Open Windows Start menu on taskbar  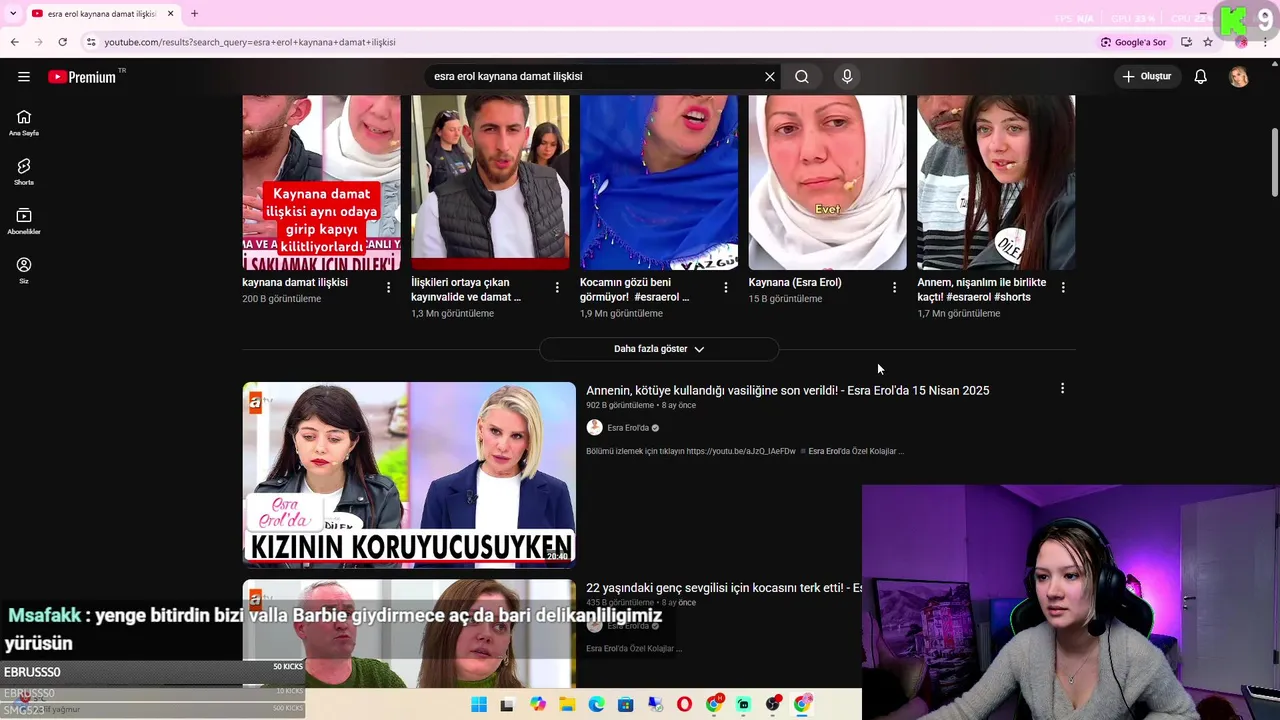pos(479,705)
